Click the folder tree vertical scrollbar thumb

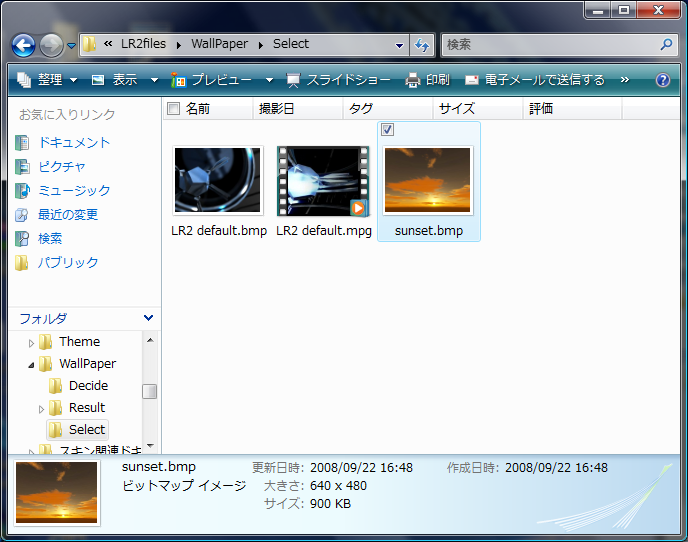[149, 391]
